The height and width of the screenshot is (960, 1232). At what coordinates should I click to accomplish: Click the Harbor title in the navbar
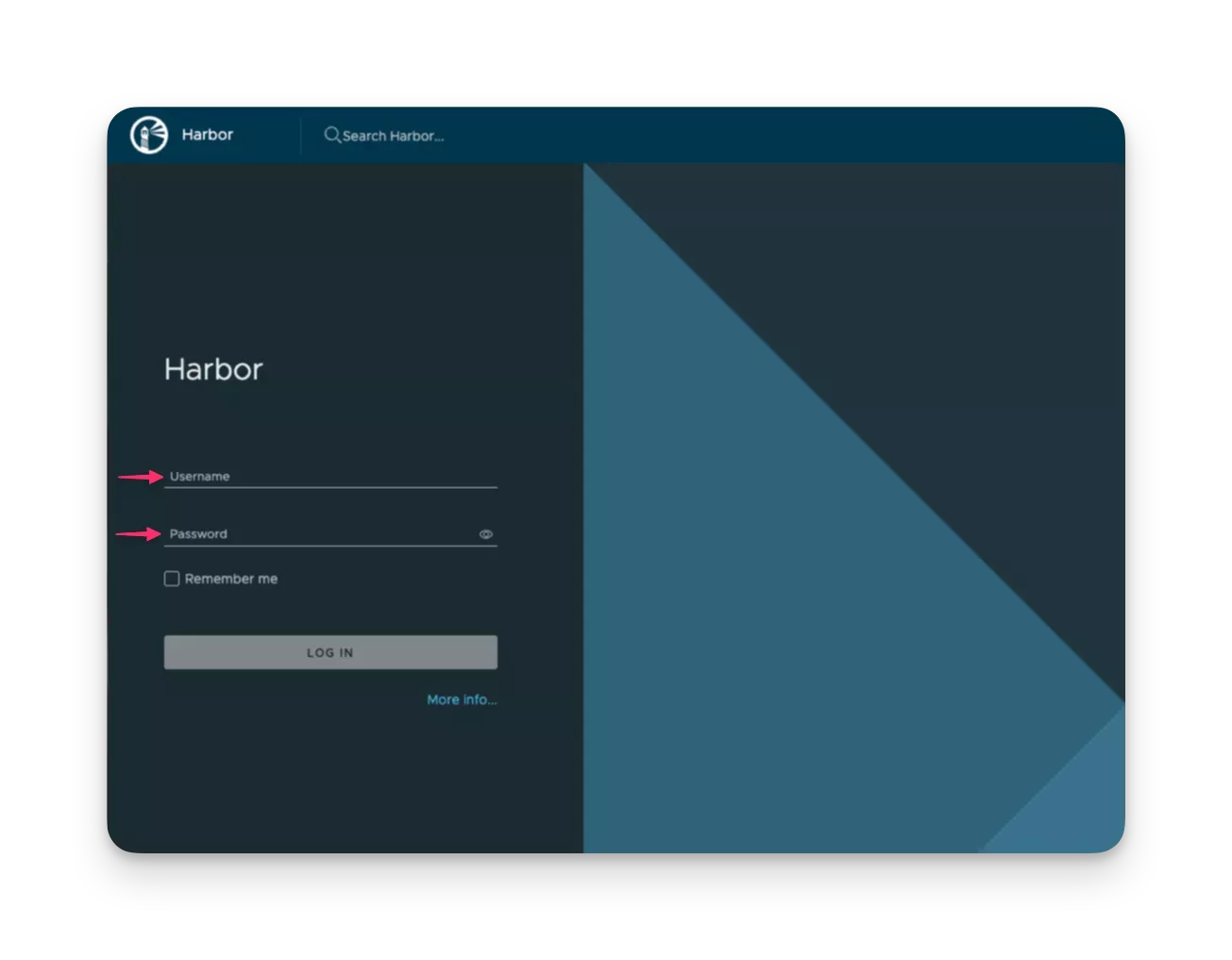pyautogui.click(x=207, y=134)
